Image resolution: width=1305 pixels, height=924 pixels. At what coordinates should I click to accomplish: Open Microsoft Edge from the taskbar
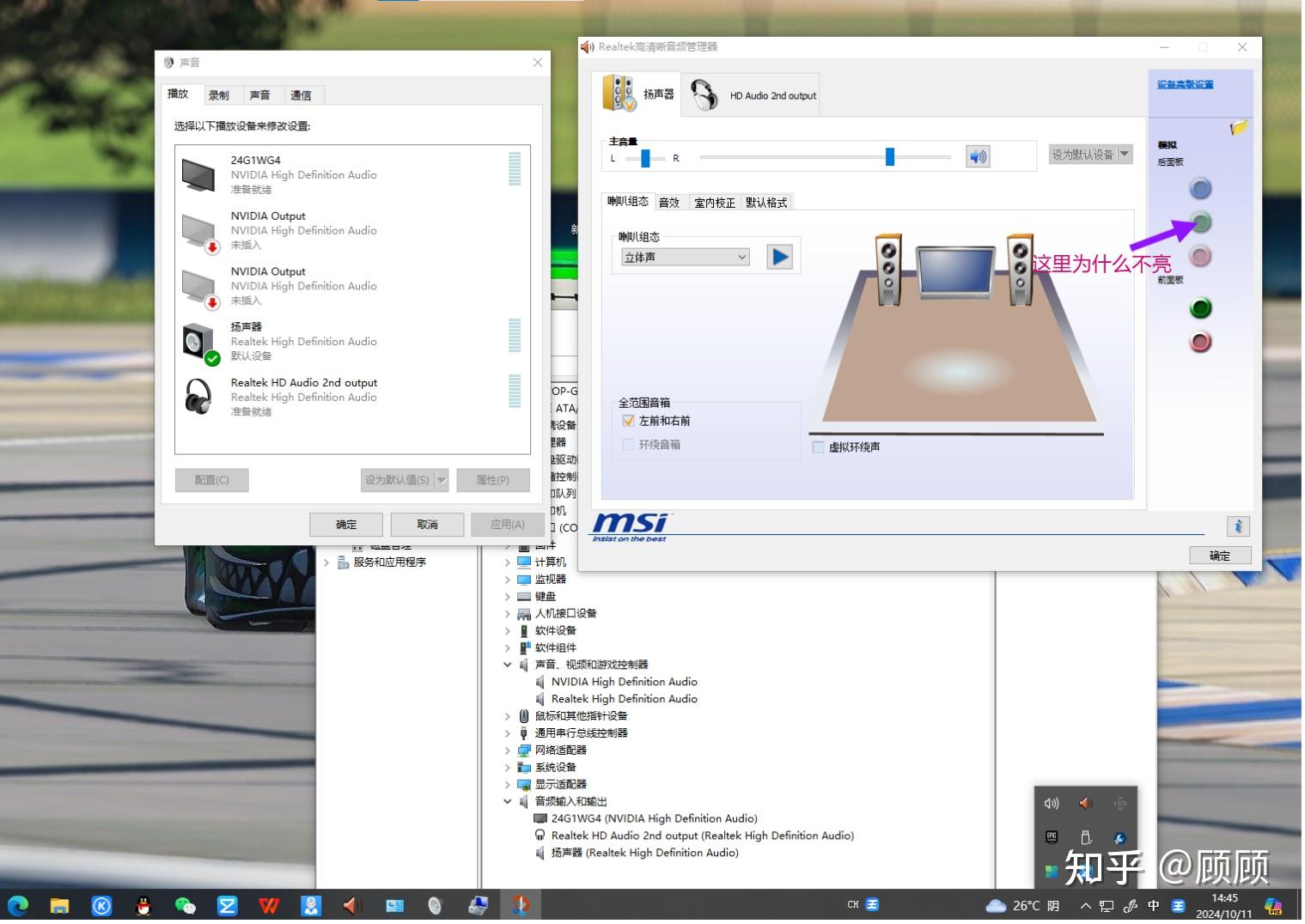click(18, 905)
